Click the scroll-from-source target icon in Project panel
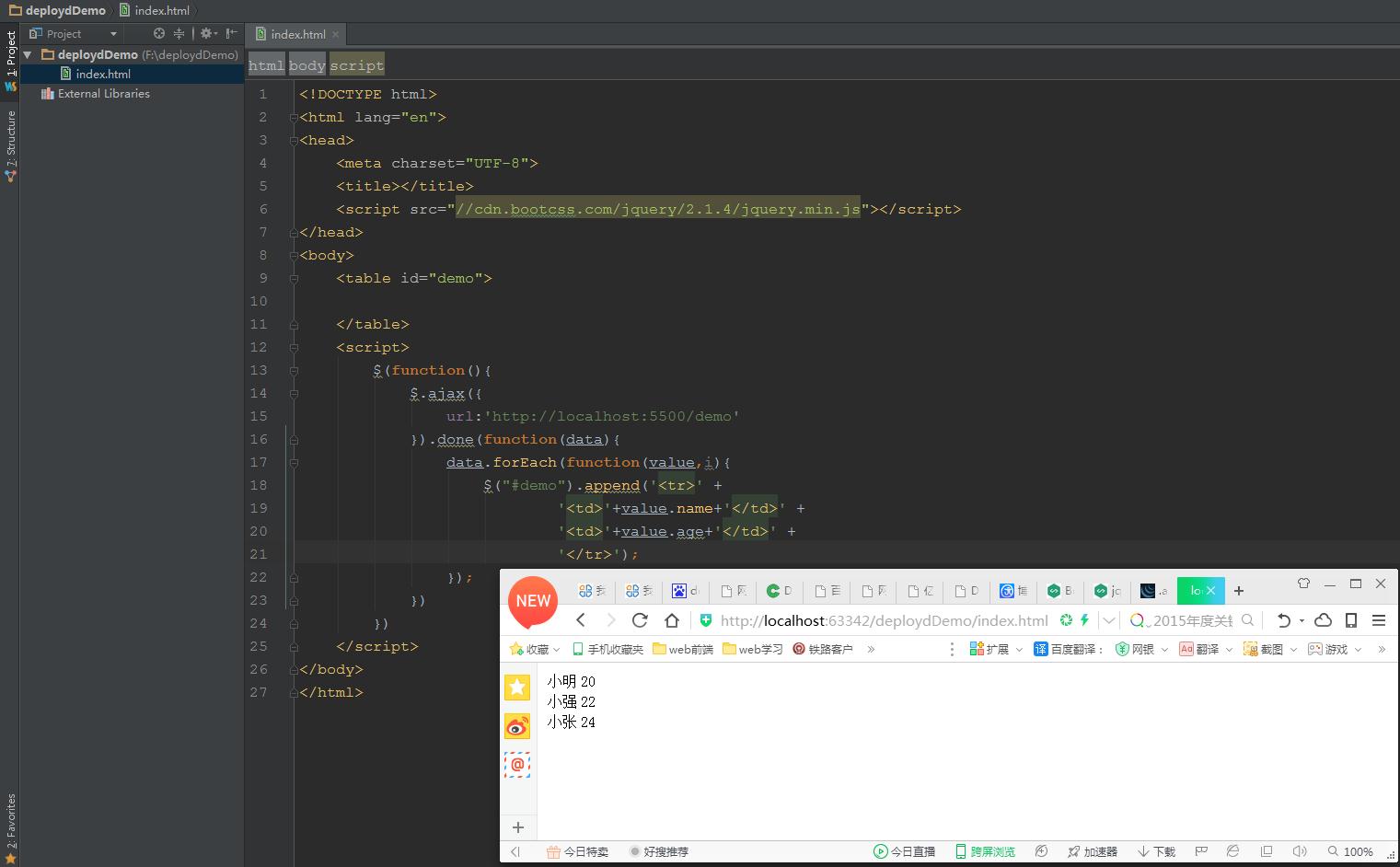1400x867 pixels. pos(158,33)
